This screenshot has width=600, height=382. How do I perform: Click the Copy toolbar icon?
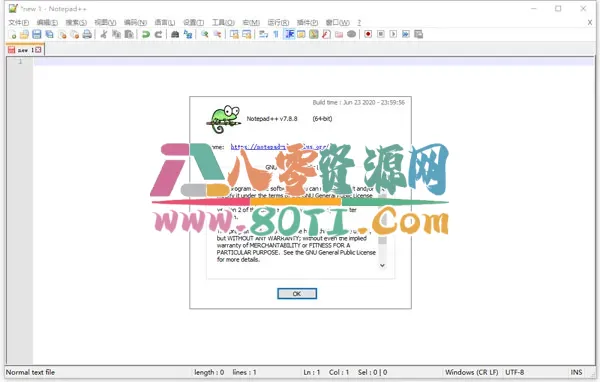click(116, 34)
